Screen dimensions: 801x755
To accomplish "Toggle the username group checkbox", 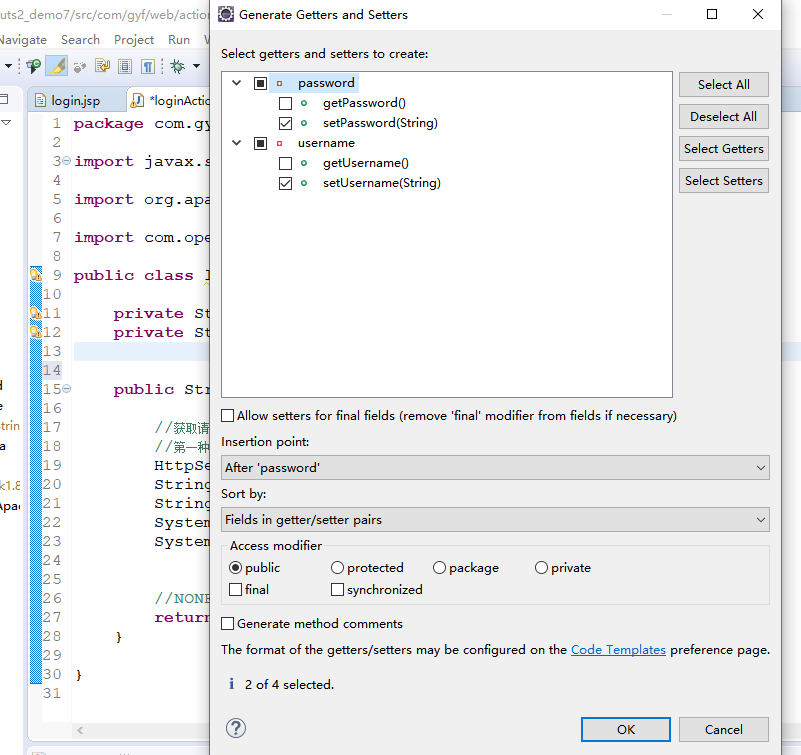I will (x=261, y=144).
